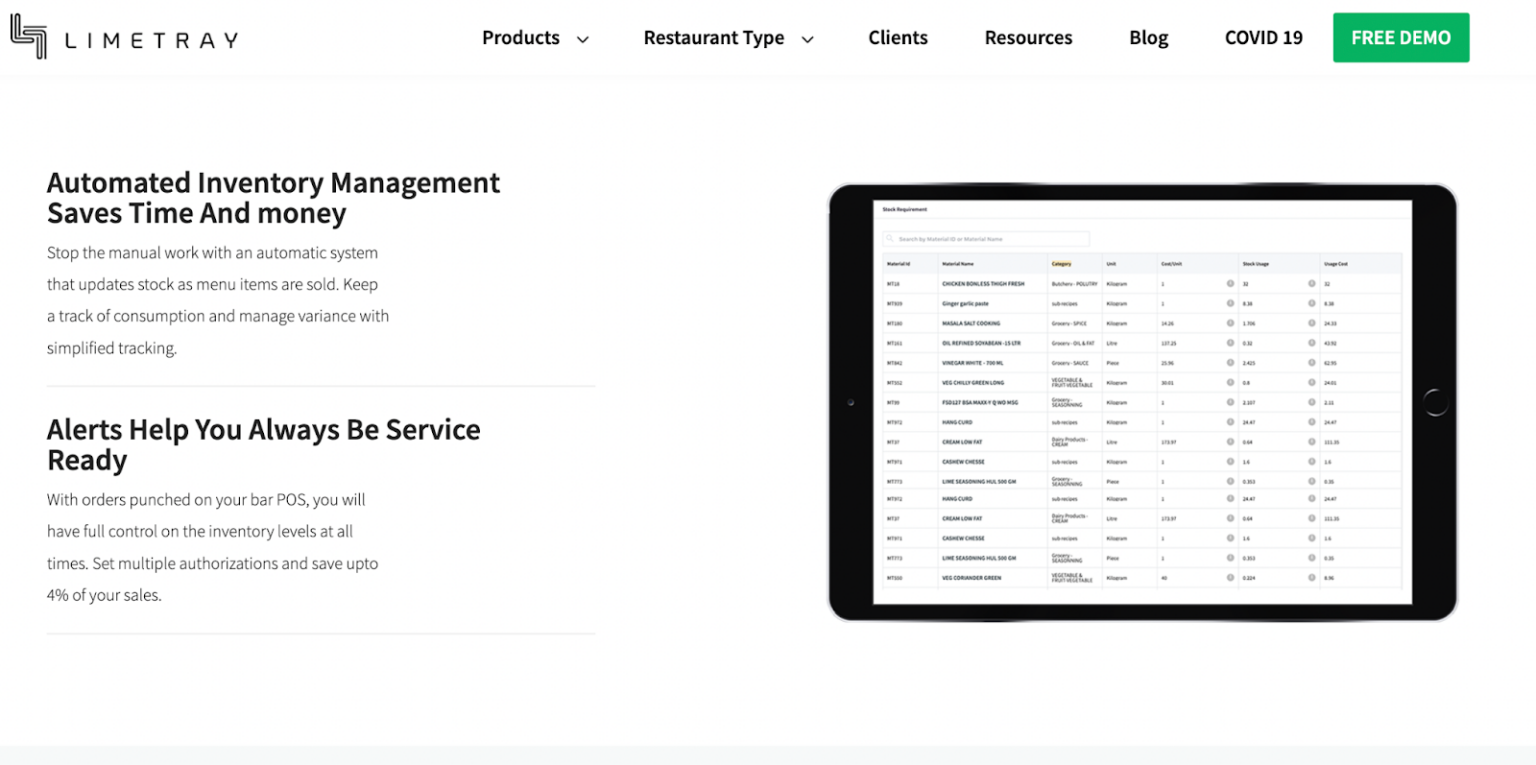Image resolution: width=1536 pixels, height=765 pixels.
Task: Click the search magnifier icon
Action: pos(893,239)
